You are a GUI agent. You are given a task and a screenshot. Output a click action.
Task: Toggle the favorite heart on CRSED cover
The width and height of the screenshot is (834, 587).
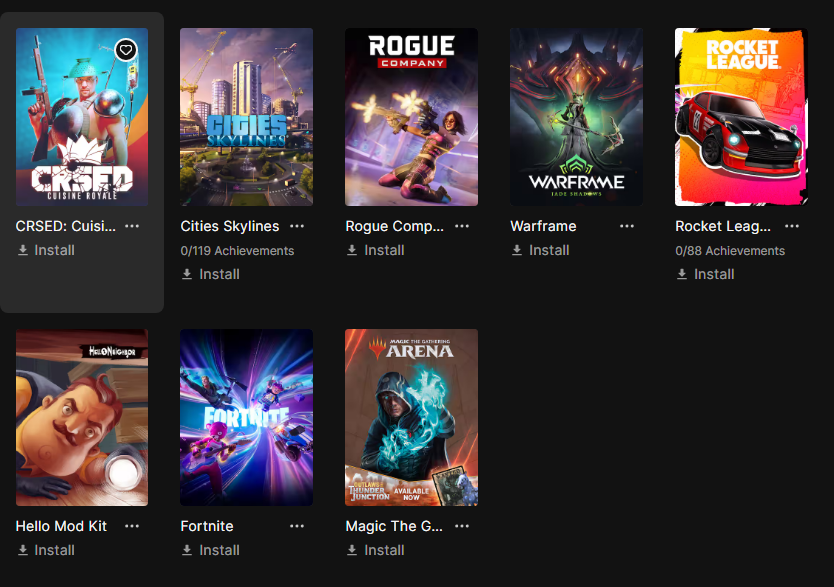[126, 50]
